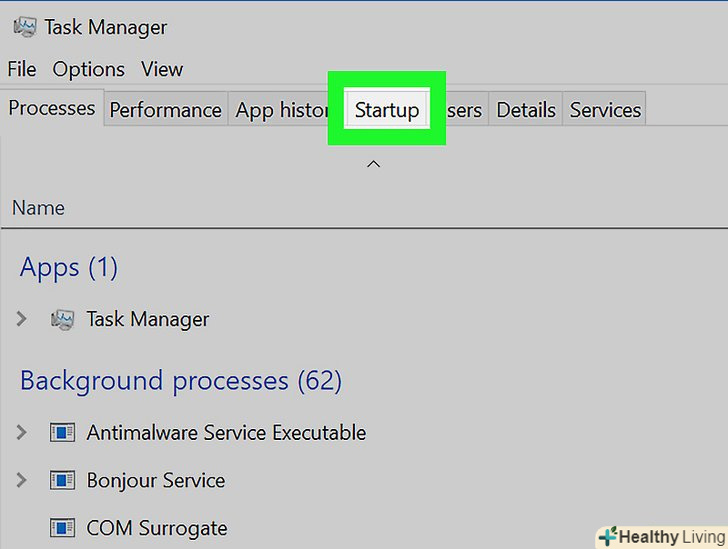728x549 pixels.
Task: Click the Task Manager title bar icon
Action: [23, 27]
